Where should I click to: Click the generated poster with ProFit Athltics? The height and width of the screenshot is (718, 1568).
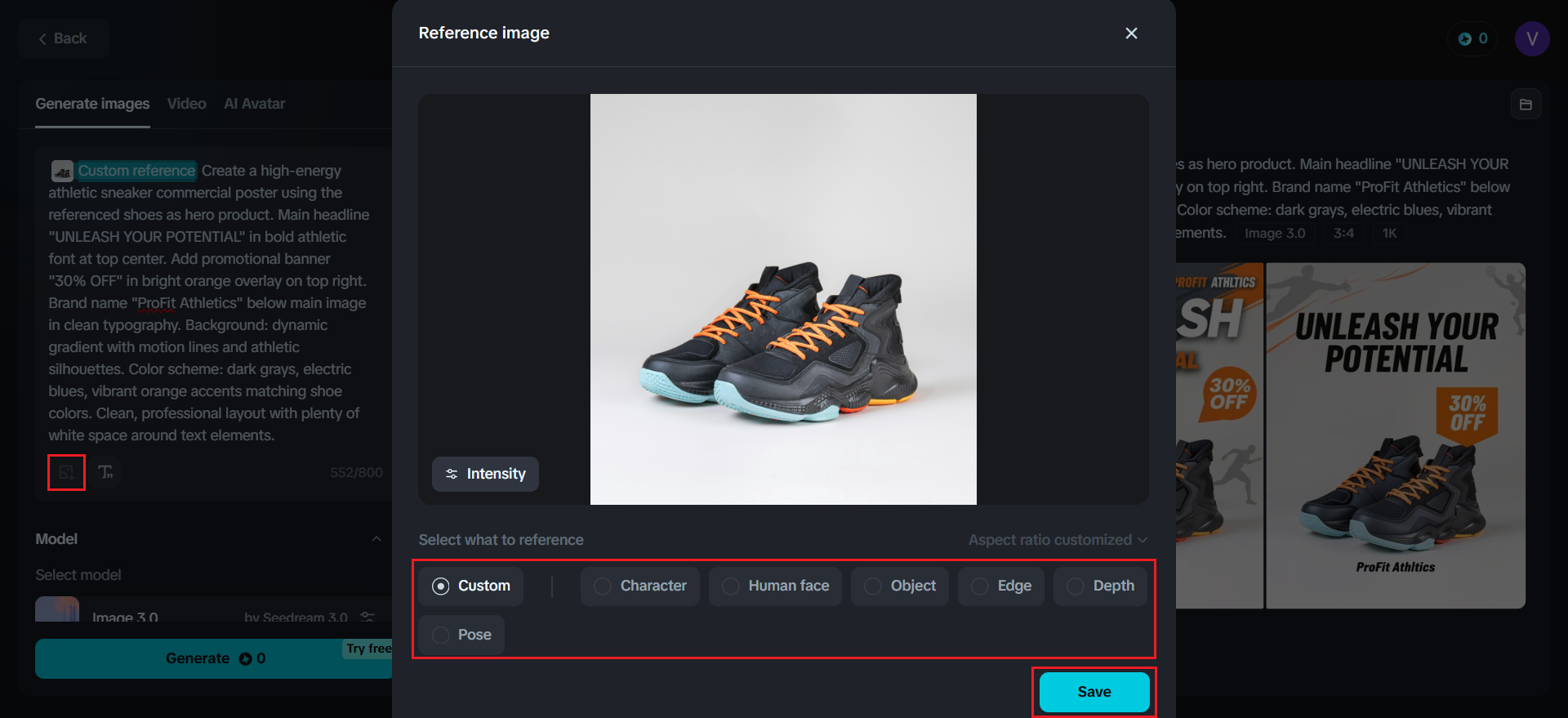[x=1395, y=435]
